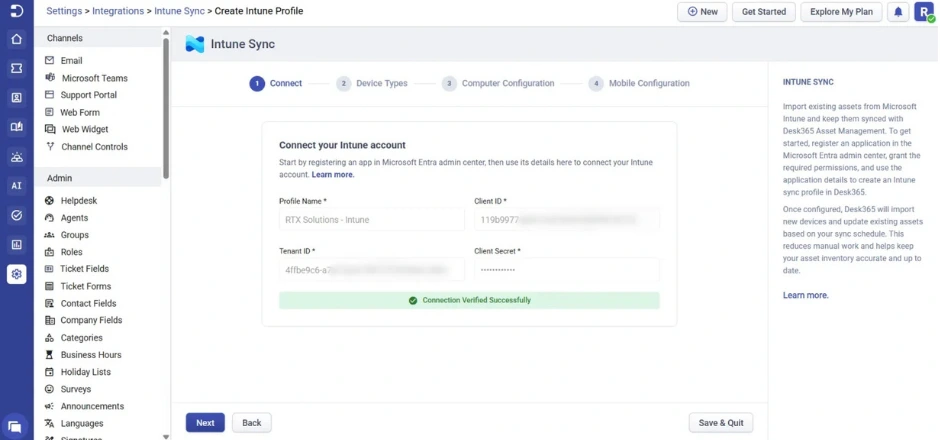Click the Get Started button
The width and height of the screenshot is (940, 440).
coord(764,12)
